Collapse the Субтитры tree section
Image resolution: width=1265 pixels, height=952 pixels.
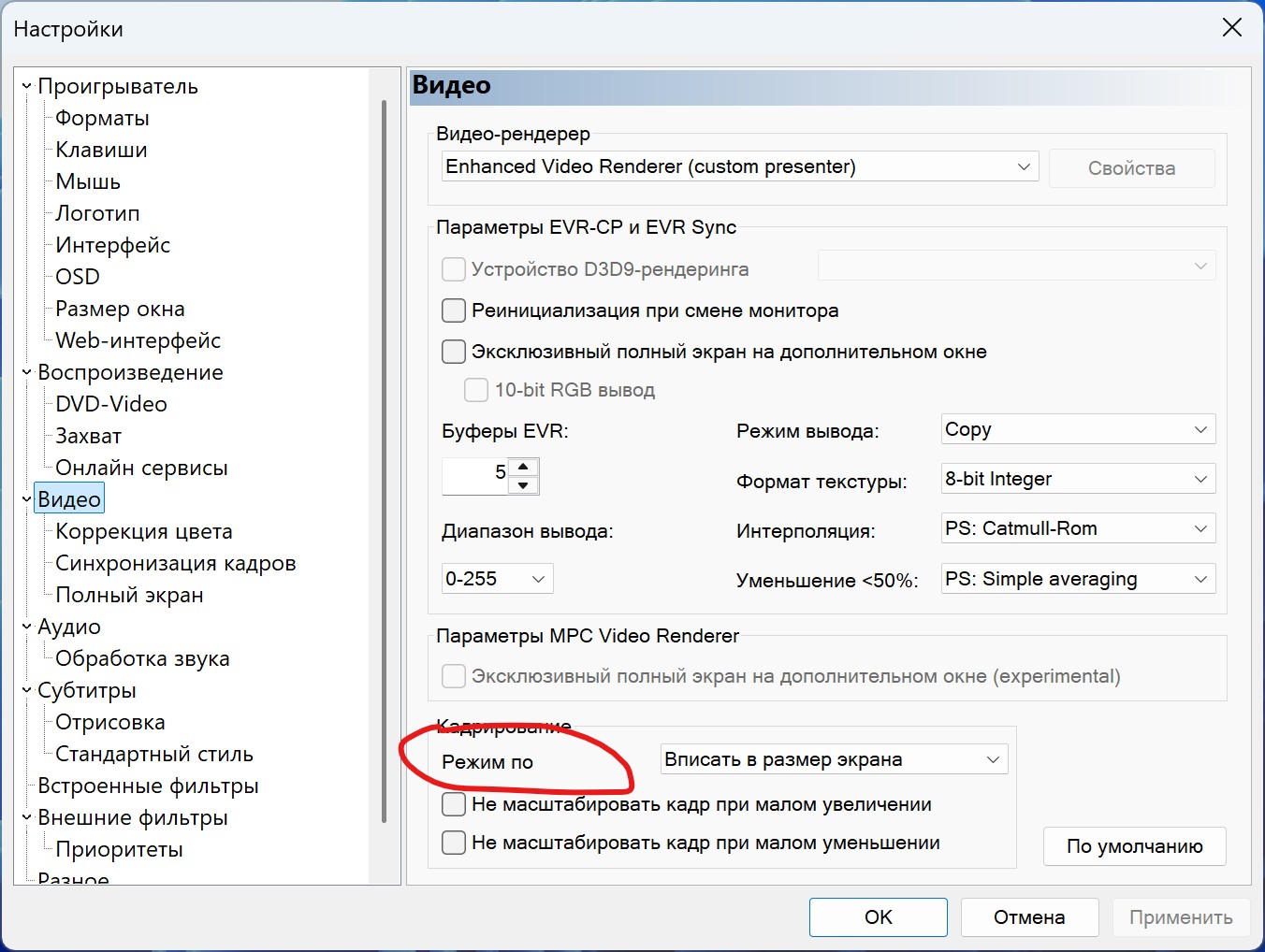point(26,690)
